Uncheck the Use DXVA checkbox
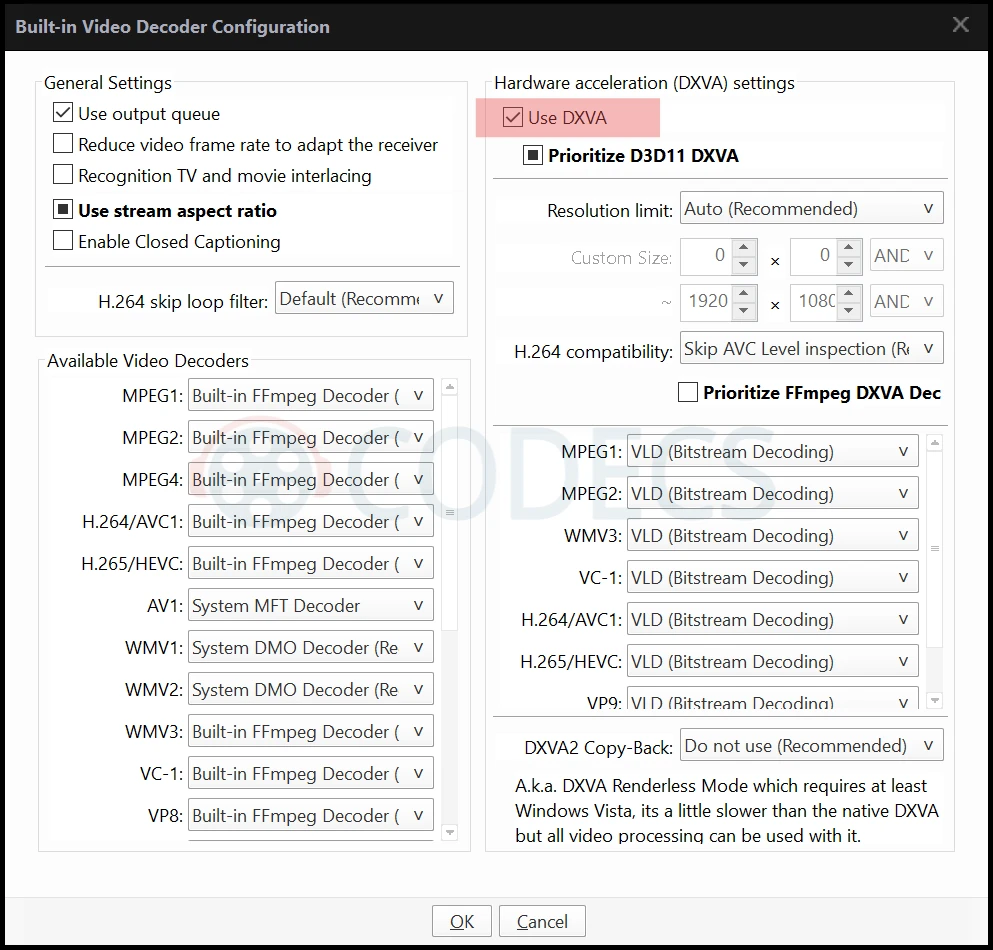This screenshot has height=950, width=993. pos(513,118)
